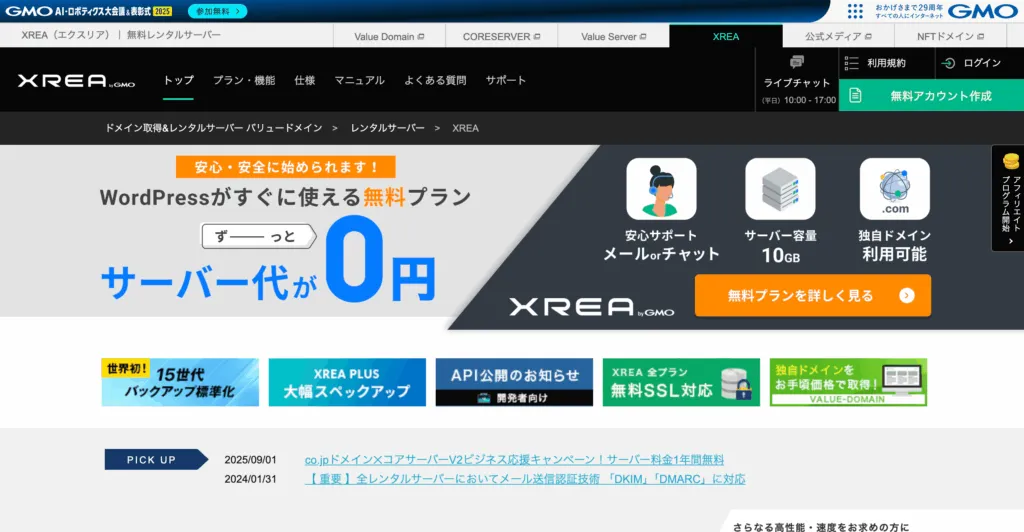Open the VALUE-DOMAIN 独自ドメイン banner
The width and height of the screenshot is (1024, 532).
pos(848,382)
